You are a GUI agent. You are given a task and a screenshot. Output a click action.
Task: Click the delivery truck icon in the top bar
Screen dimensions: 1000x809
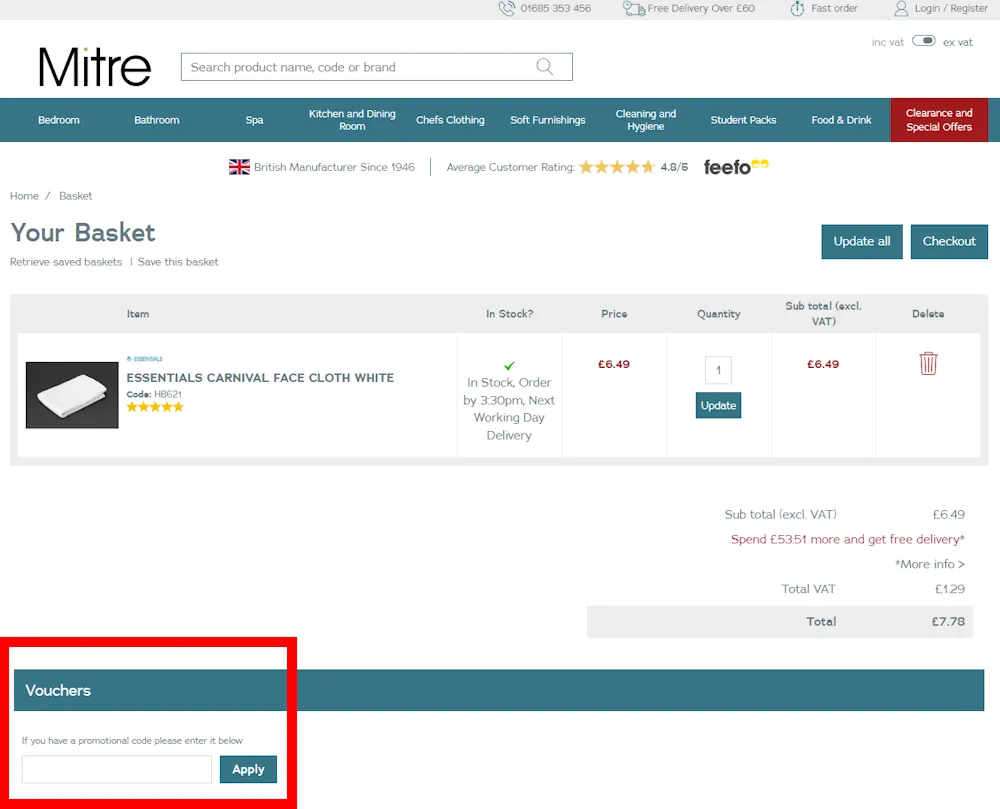pos(633,8)
